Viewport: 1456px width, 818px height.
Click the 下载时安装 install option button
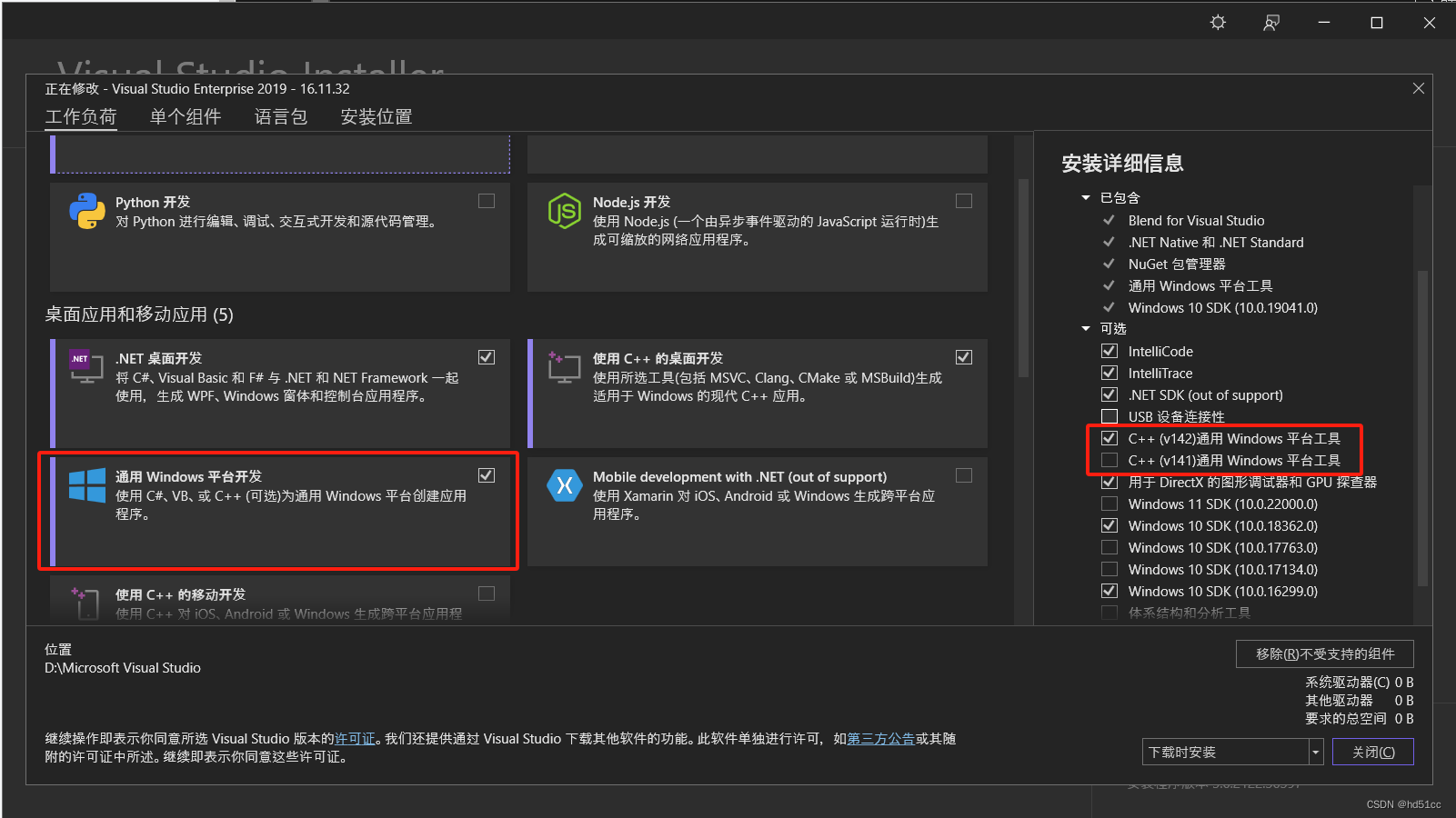[1225, 752]
